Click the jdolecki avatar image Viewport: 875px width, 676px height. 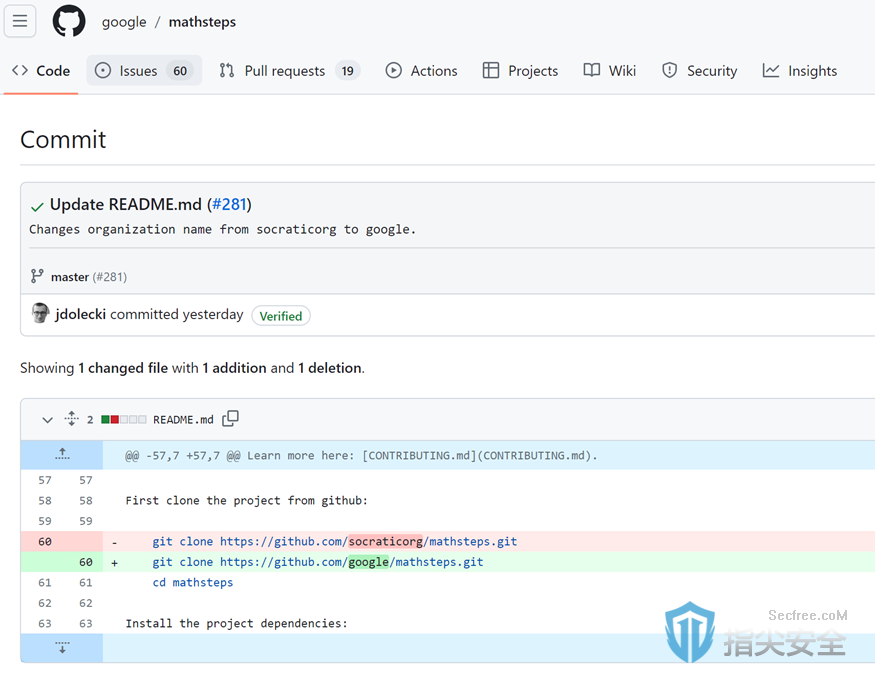[40, 313]
